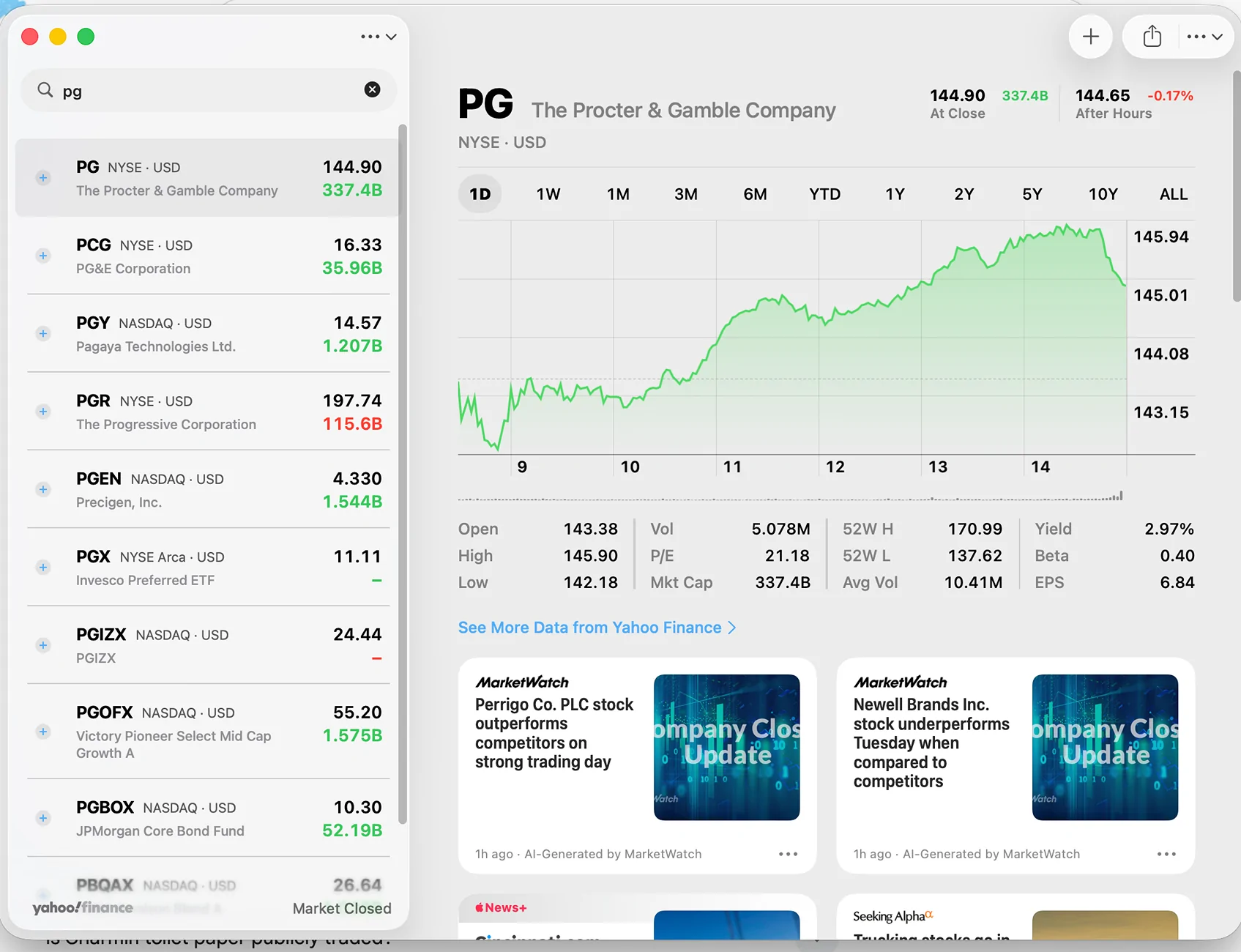Add PGY to watchlist via plus icon

pos(43,334)
